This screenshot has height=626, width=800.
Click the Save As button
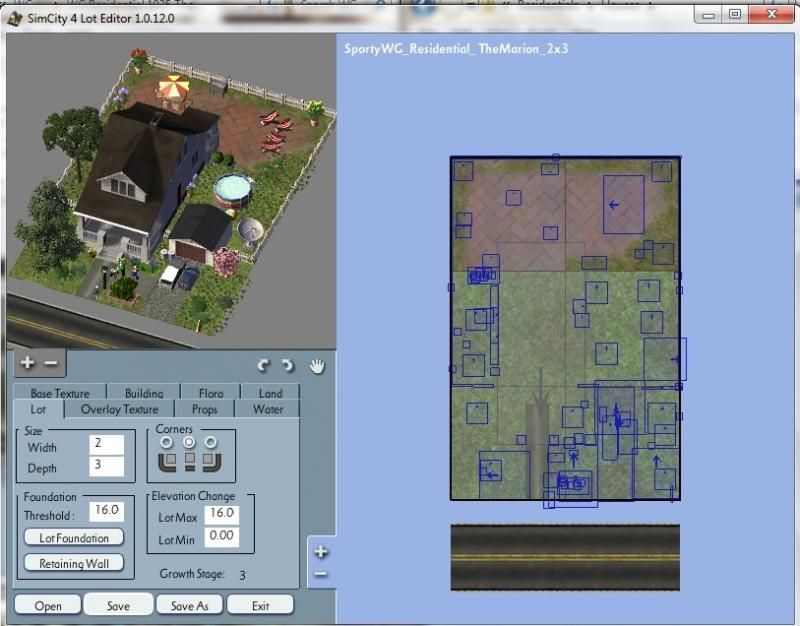click(x=189, y=605)
